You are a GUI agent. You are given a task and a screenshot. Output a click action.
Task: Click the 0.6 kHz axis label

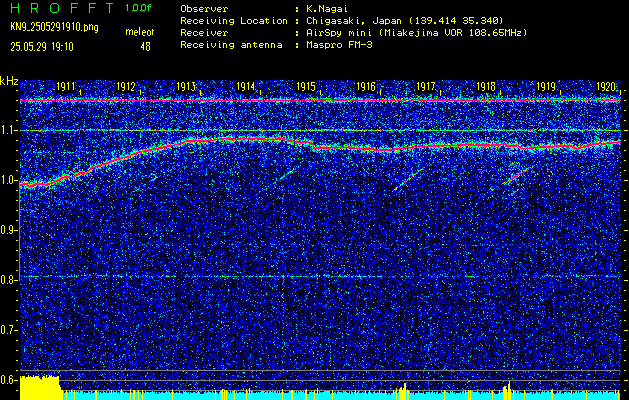click(8, 380)
